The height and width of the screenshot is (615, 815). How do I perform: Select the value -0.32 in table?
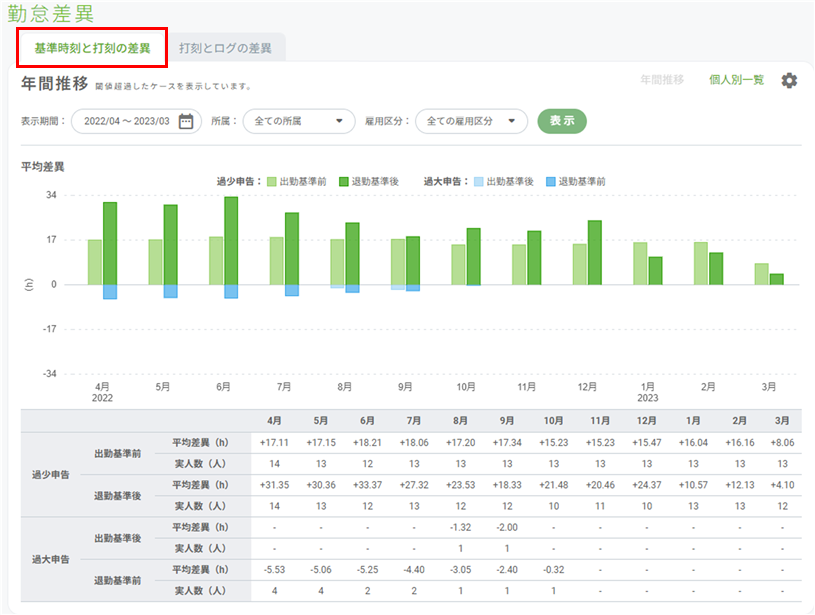[554, 570]
